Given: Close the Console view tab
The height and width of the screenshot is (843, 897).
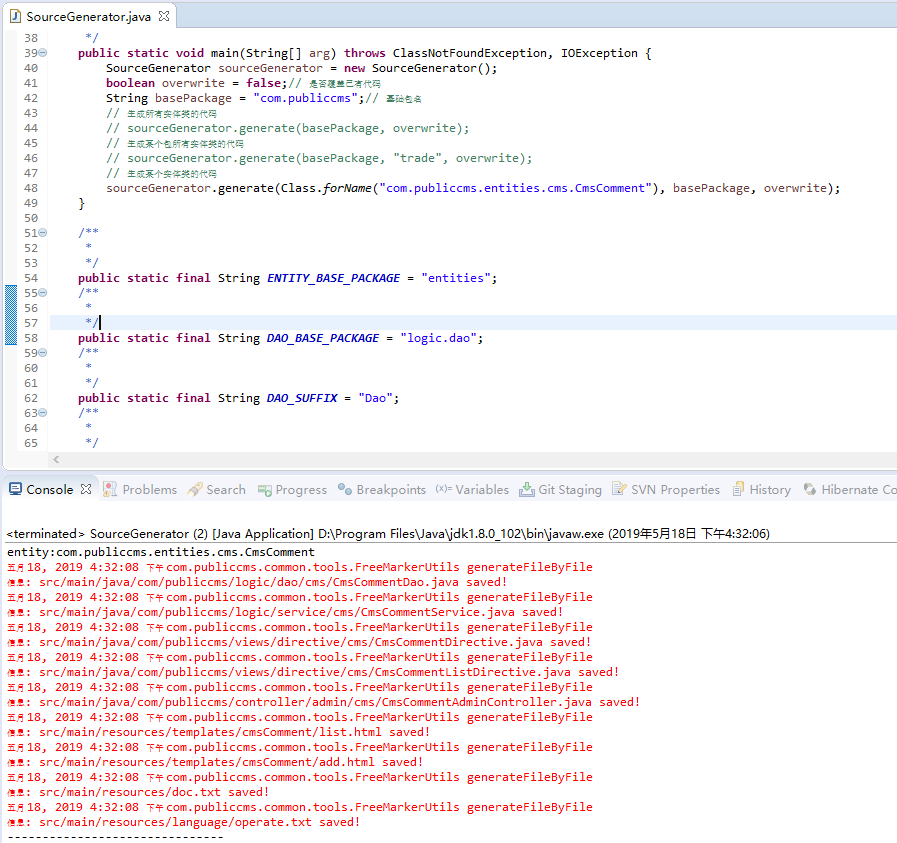Looking at the screenshot, I should click(x=86, y=490).
